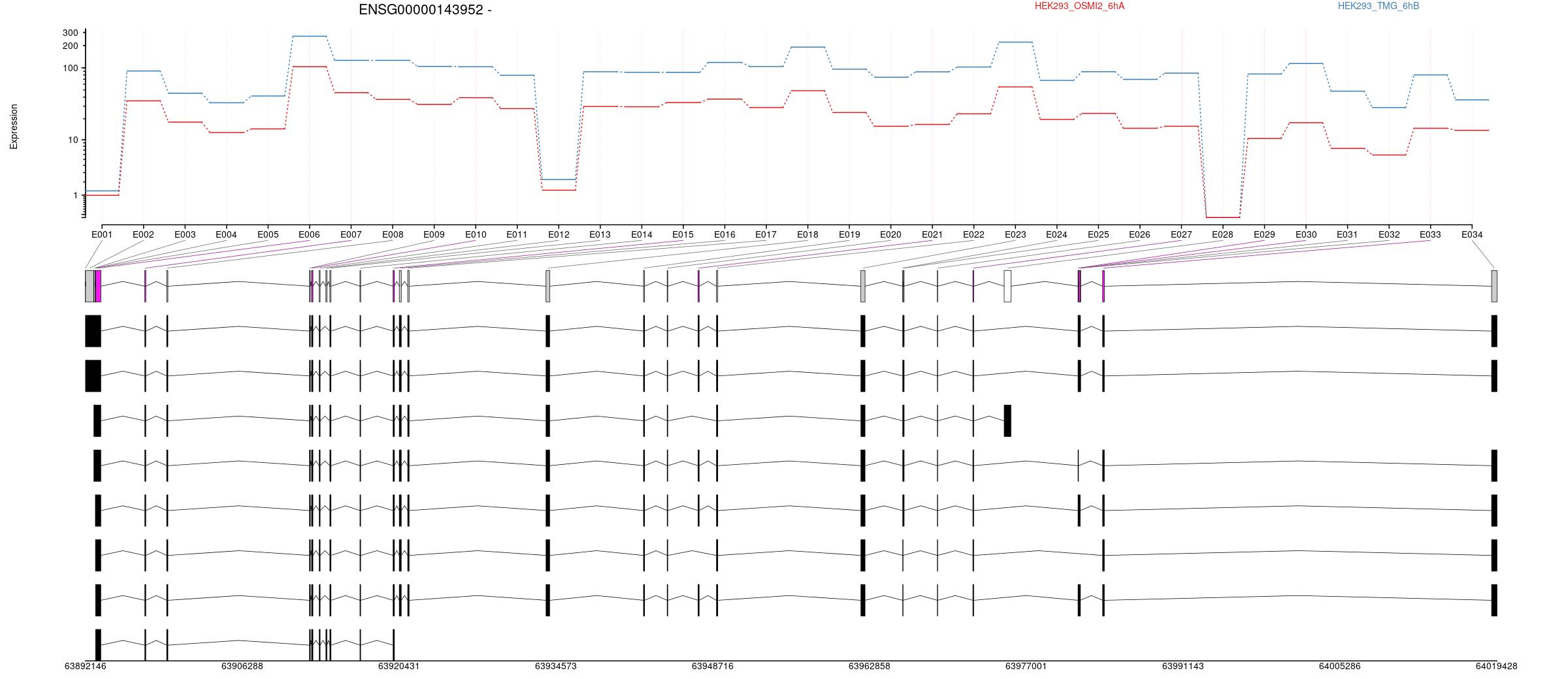Click exon label E029
The height and width of the screenshot is (679, 1568).
click(x=1264, y=234)
